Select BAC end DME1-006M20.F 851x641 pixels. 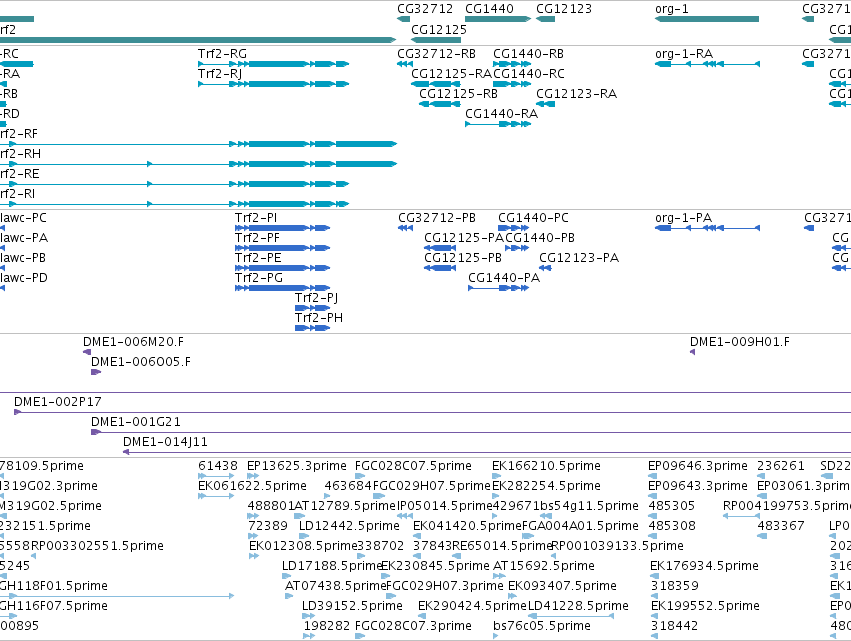pos(133,342)
